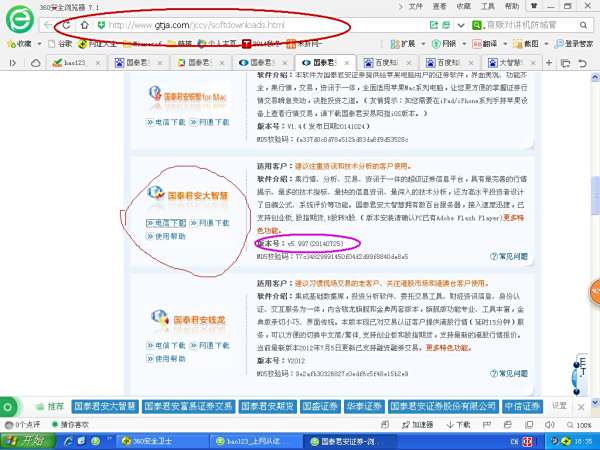Open the 文件 menu
Image resolution: width=600 pixels, height=450 pixels.
coord(416,6)
